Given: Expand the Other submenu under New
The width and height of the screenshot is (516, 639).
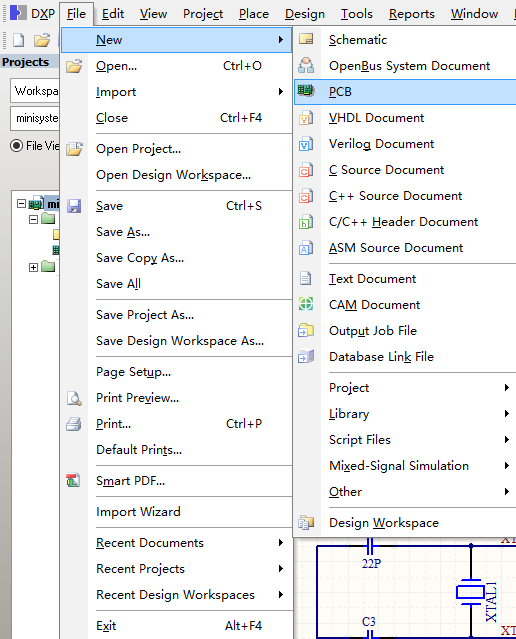Looking at the screenshot, I should [507, 492].
